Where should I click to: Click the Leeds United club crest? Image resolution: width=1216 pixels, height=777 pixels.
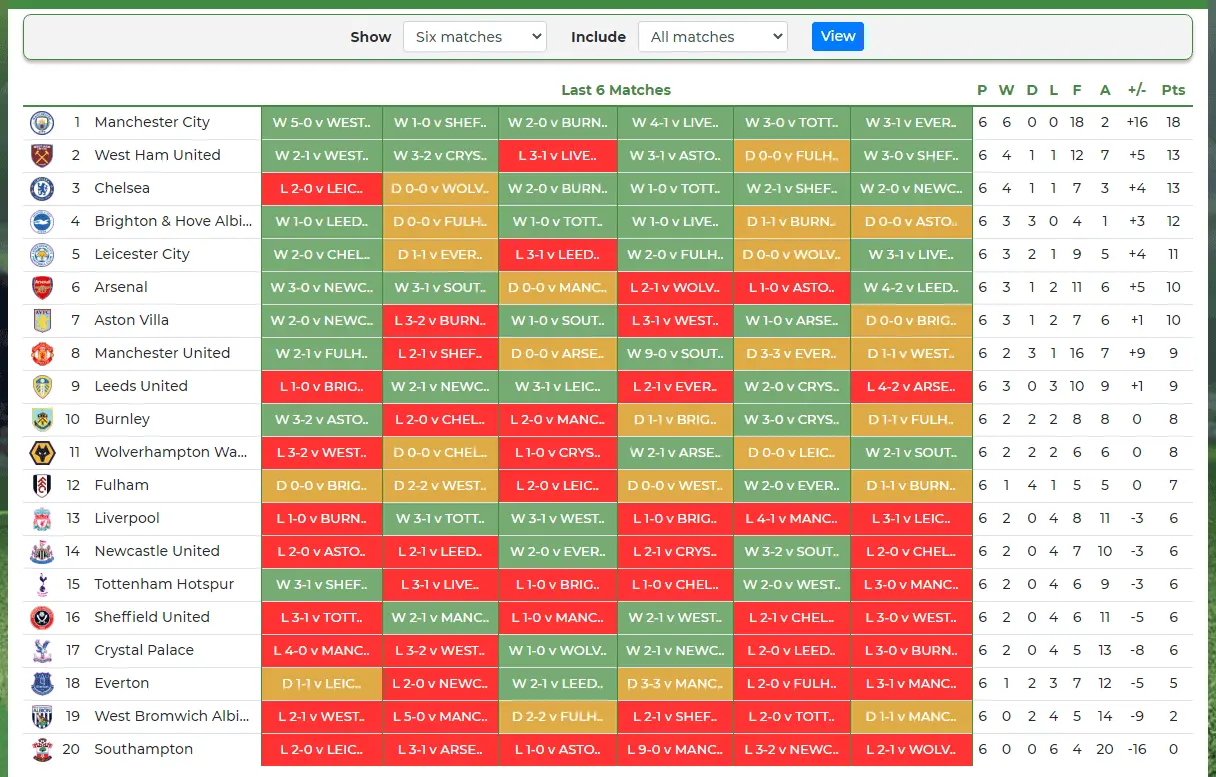[42, 387]
